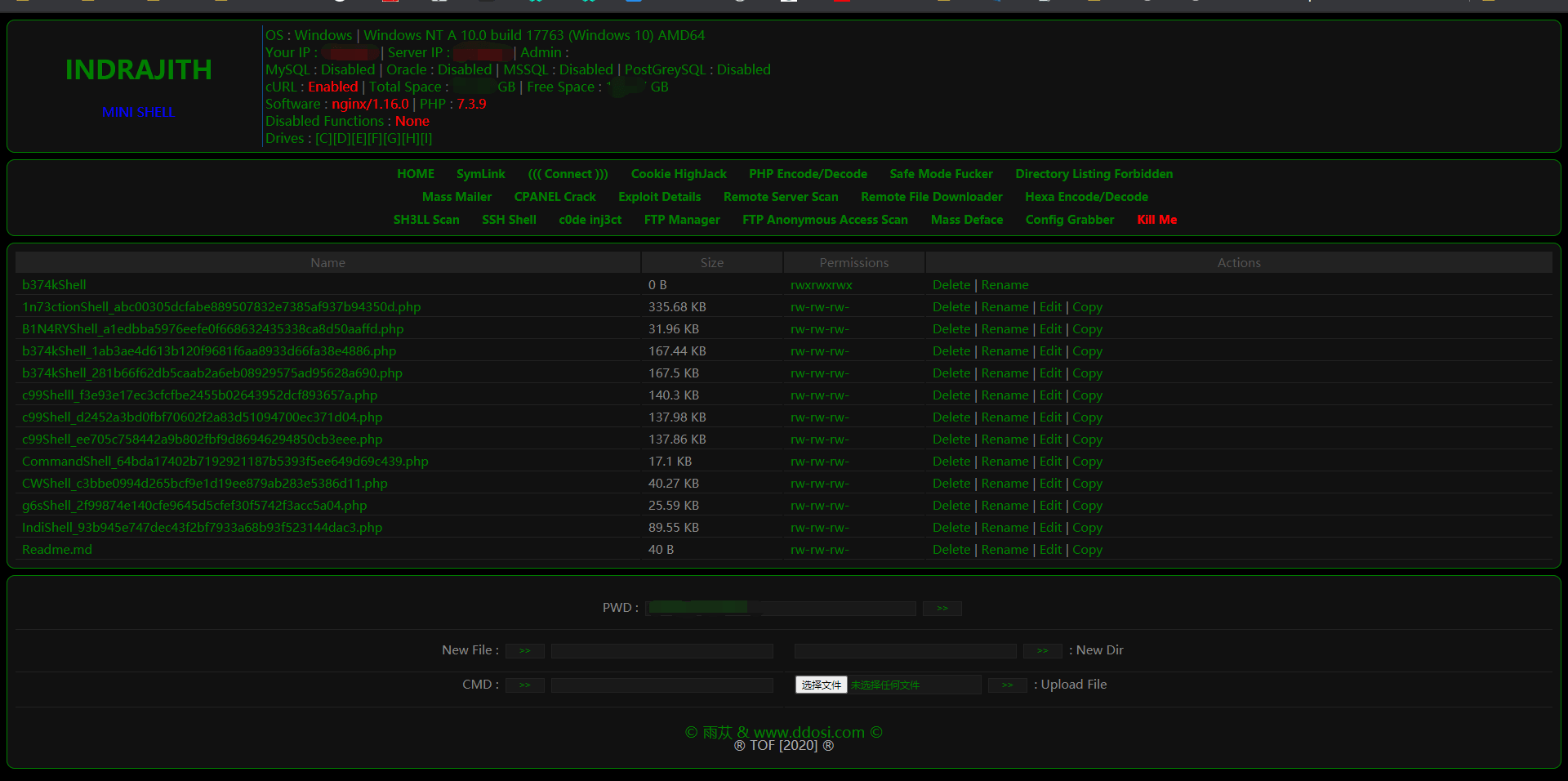Click the New Dir name input field
Screen dimensions: 1568x781
click(x=905, y=651)
